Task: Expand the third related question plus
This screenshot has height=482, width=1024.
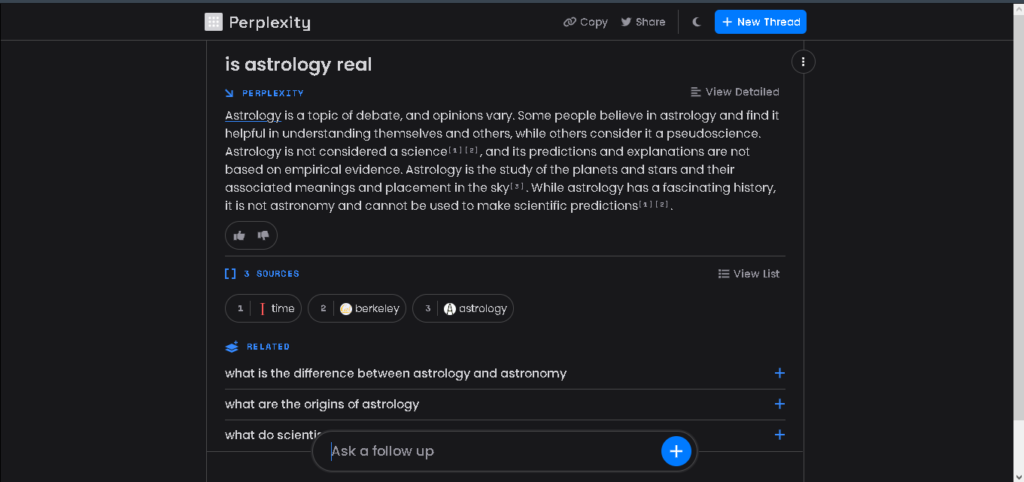Action: [x=779, y=435]
